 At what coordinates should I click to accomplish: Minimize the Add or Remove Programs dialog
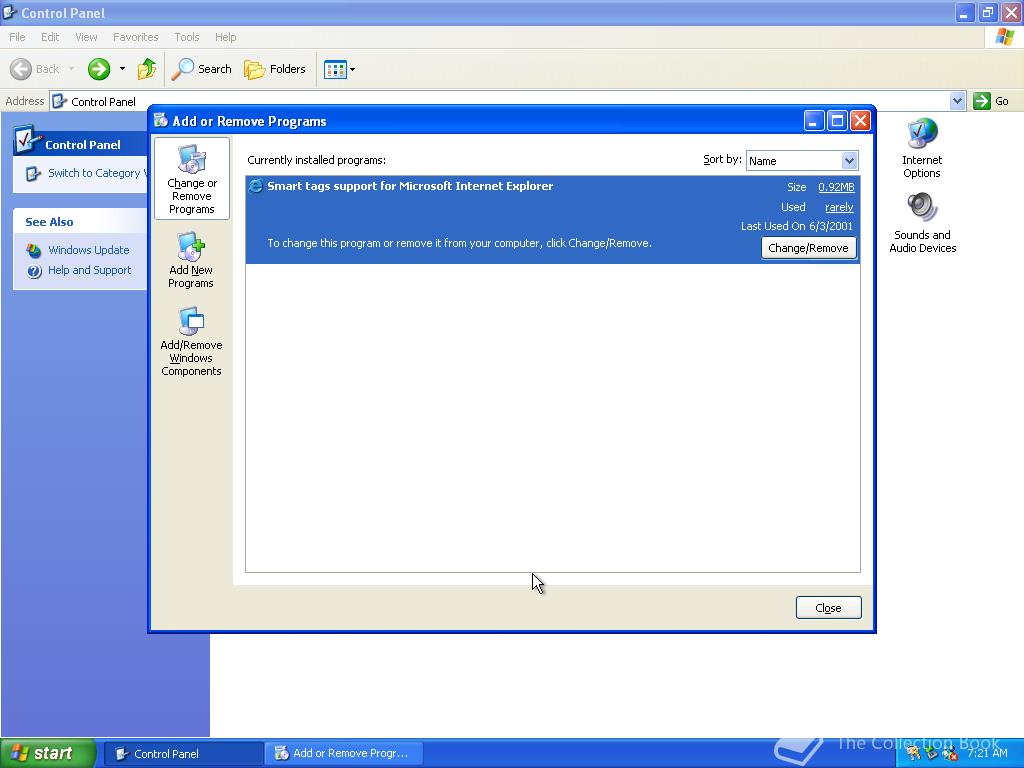click(x=814, y=121)
